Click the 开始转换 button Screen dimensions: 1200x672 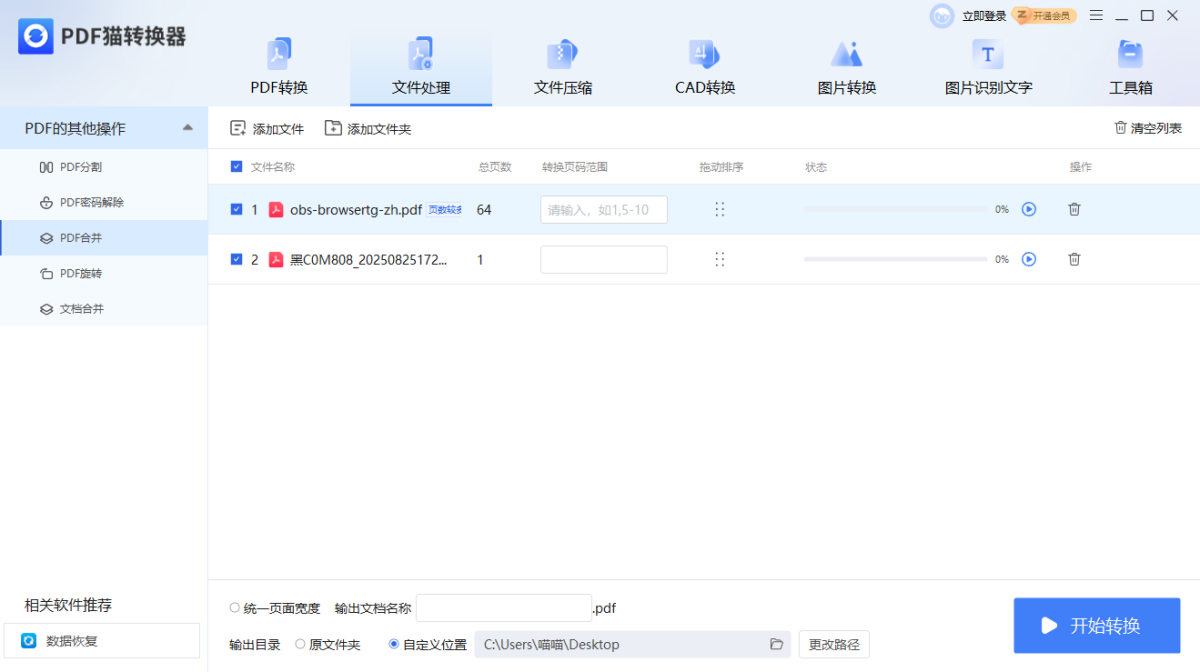(x=1096, y=625)
